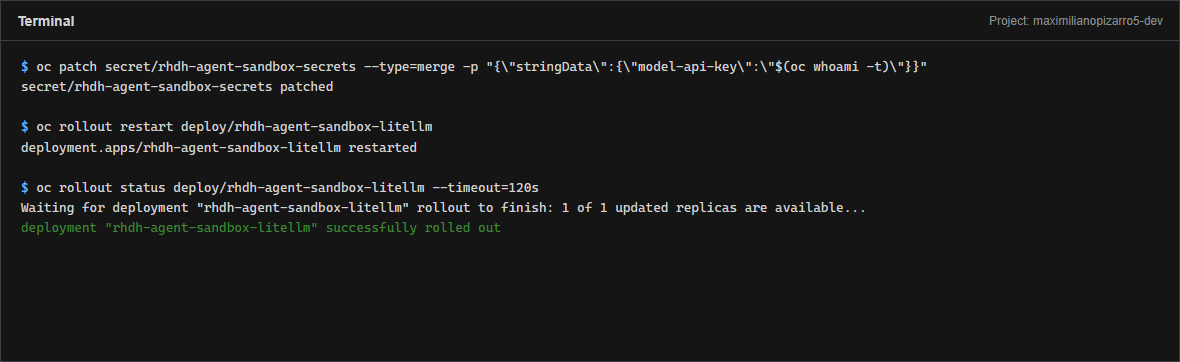Select the 'deployment.apps/rhdh-agent-sandbox-litellm restarted' output

tap(219, 148)
